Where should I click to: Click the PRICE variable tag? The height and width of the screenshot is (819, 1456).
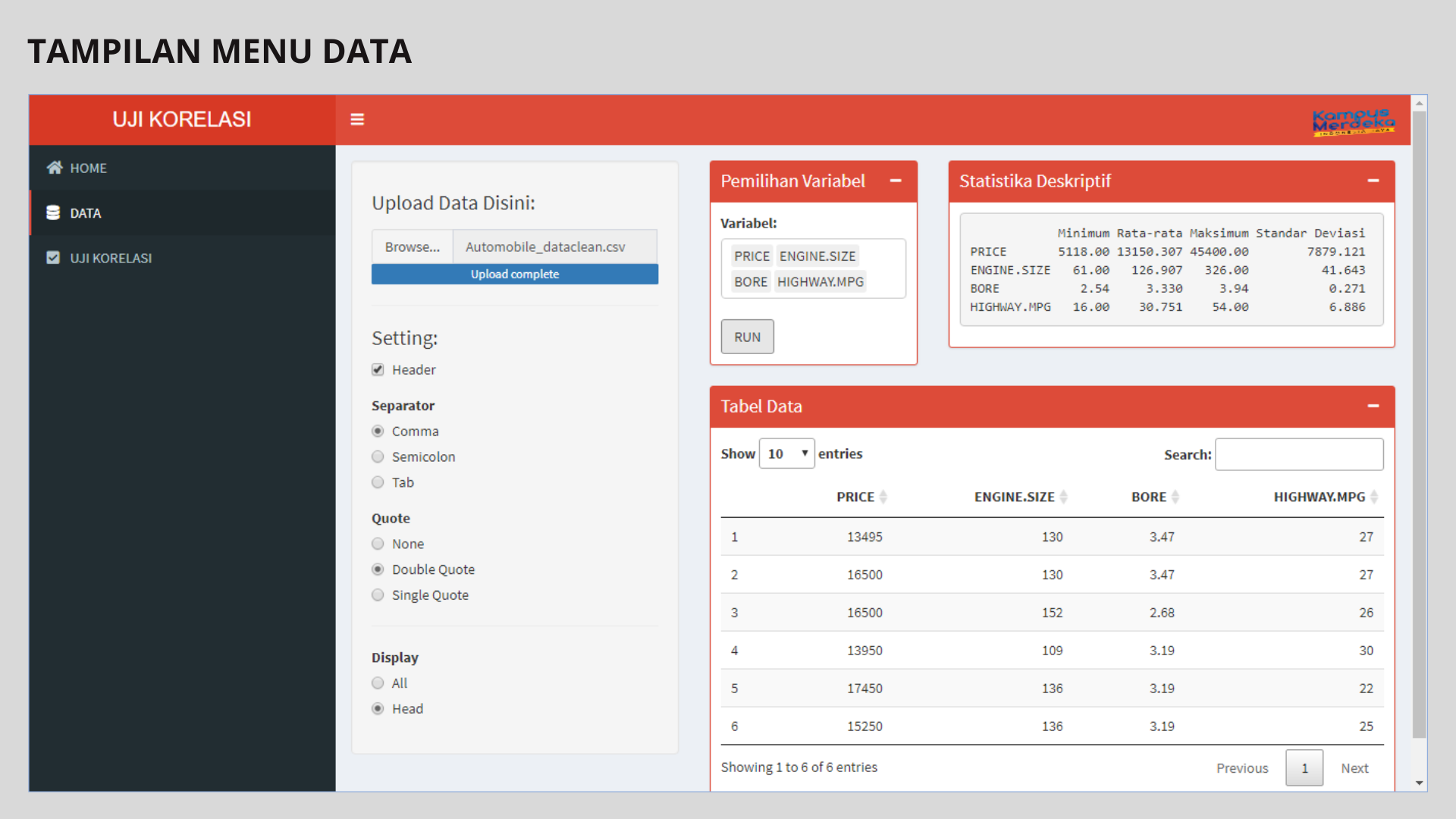(x=752, y=256)
